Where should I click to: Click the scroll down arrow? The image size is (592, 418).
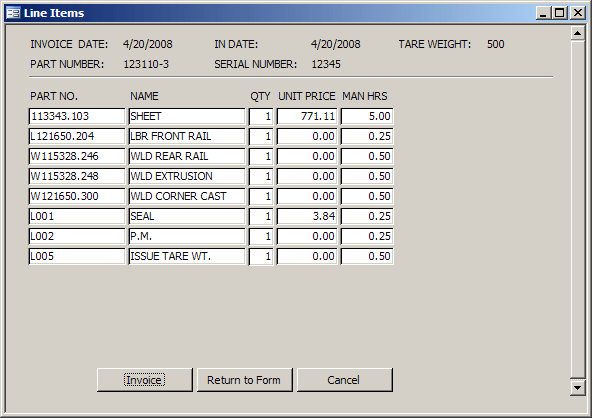[577, 388]
